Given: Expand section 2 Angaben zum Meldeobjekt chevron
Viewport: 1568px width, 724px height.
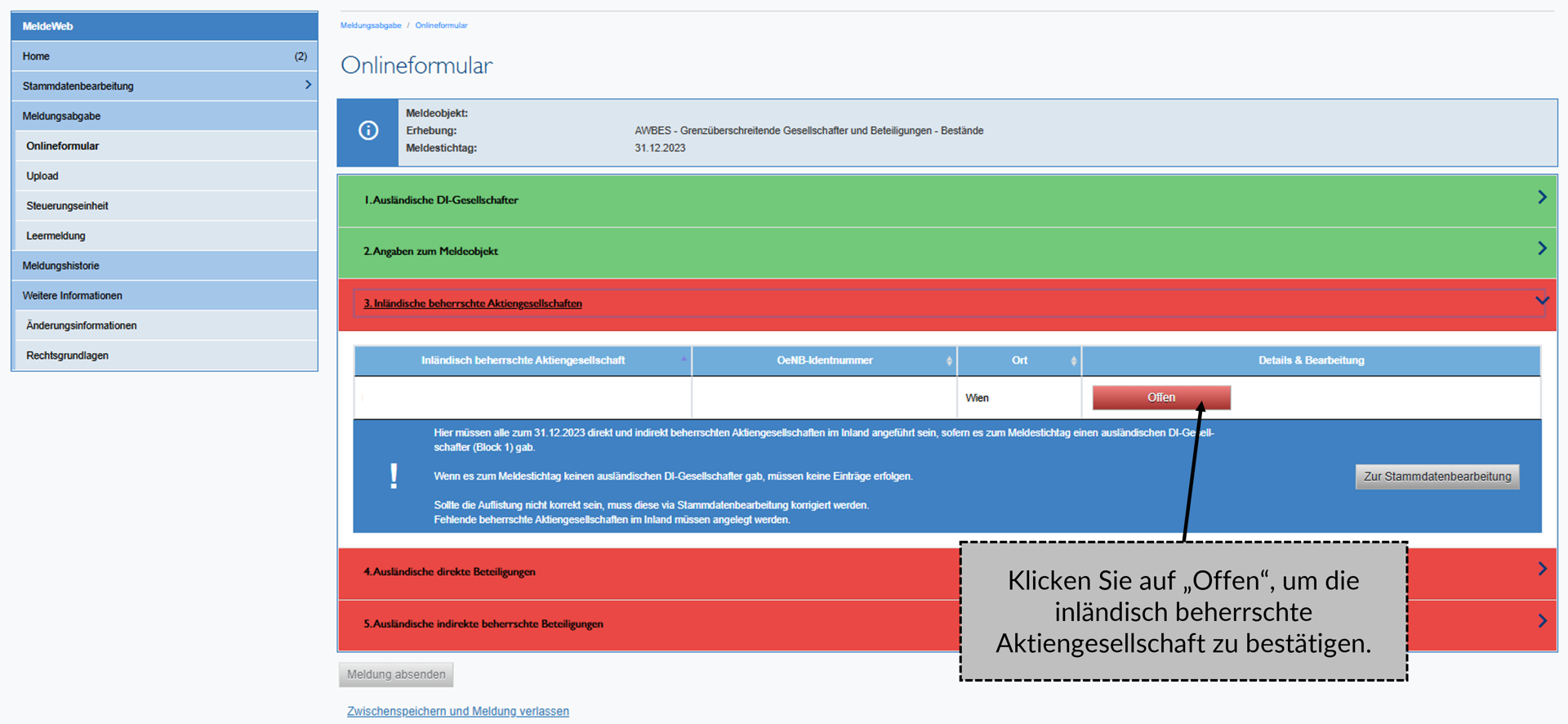Looking at the screenshot, I should click(x=1541, y=248).
